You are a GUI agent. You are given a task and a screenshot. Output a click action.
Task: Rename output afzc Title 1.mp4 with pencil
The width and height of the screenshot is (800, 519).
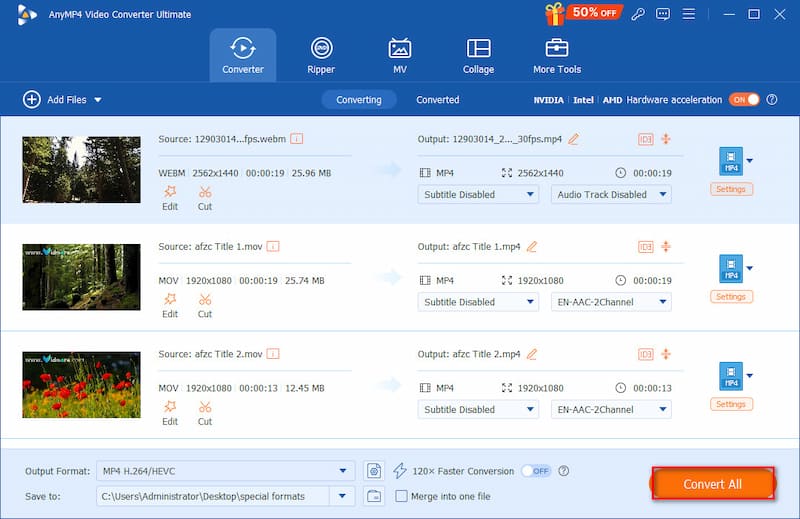pyautogui.click(x=532, y=246)
